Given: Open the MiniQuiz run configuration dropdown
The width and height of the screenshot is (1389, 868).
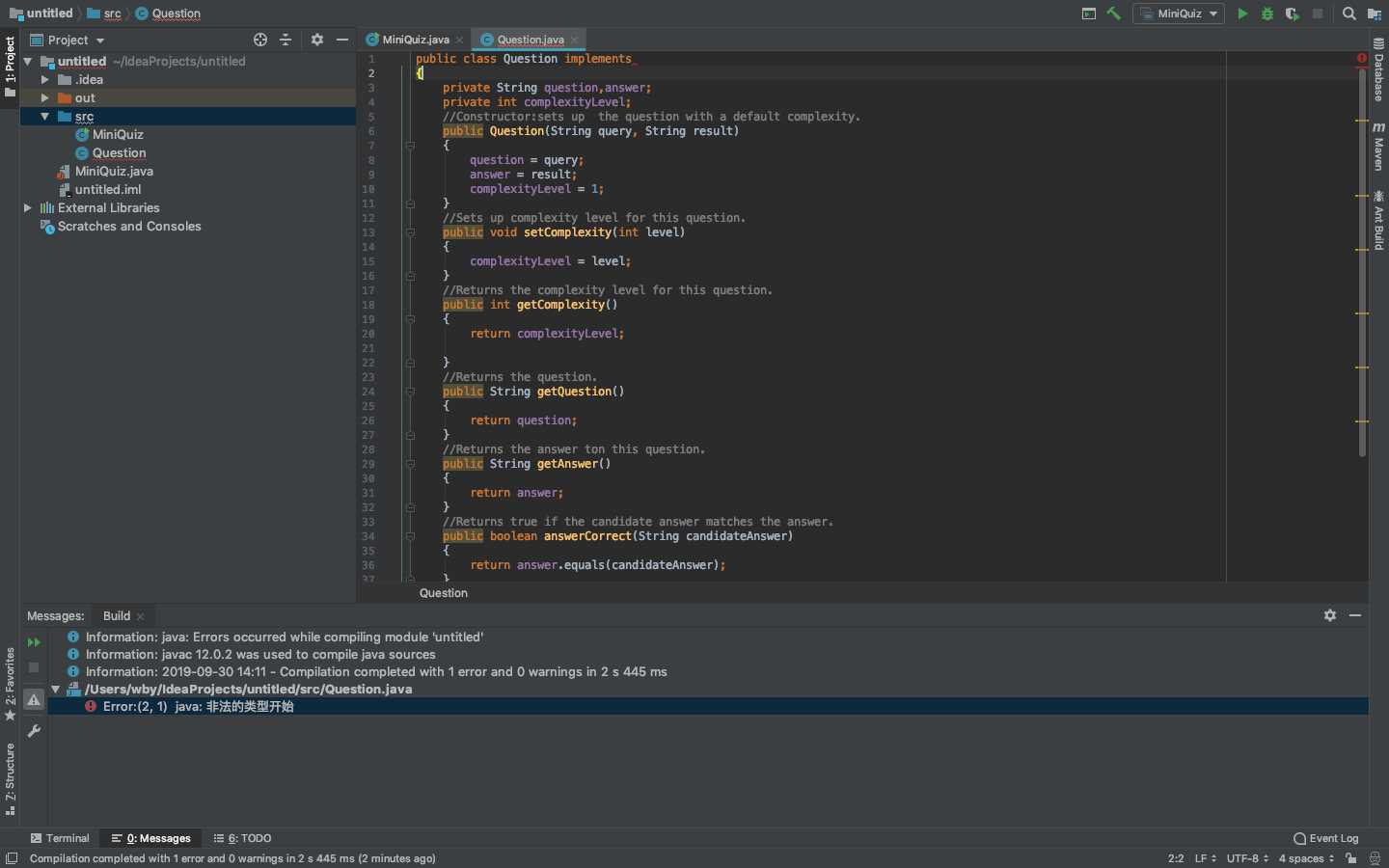Looking at the screenshot, I should click(x=1179, y=14).
